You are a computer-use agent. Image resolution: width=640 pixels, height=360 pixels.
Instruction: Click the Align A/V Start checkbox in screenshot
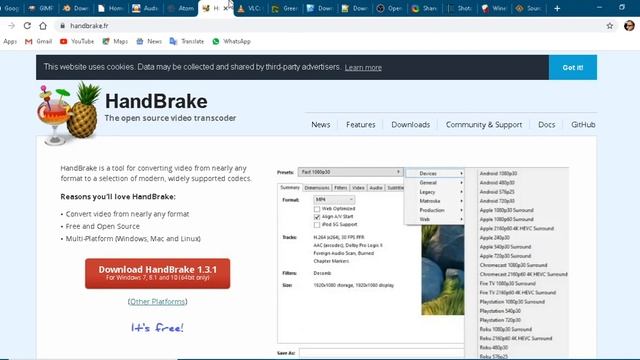(x=317, y=217)
